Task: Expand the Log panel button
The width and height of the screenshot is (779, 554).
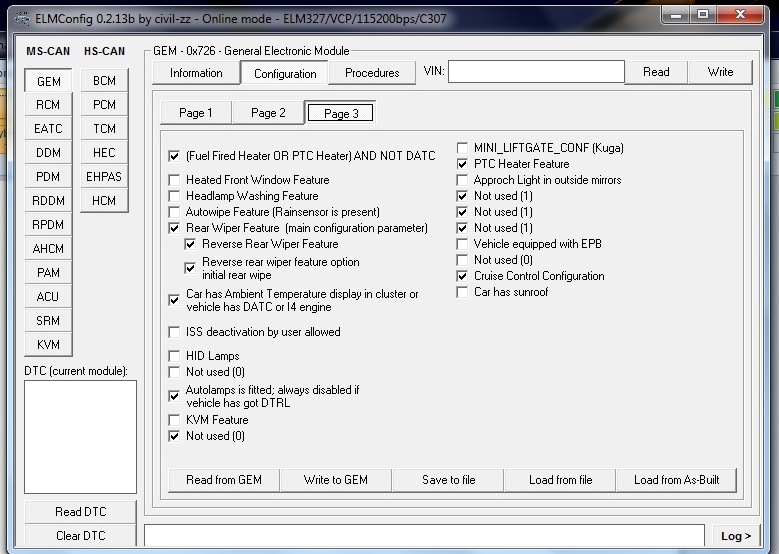Action: (x=736, y=536)
